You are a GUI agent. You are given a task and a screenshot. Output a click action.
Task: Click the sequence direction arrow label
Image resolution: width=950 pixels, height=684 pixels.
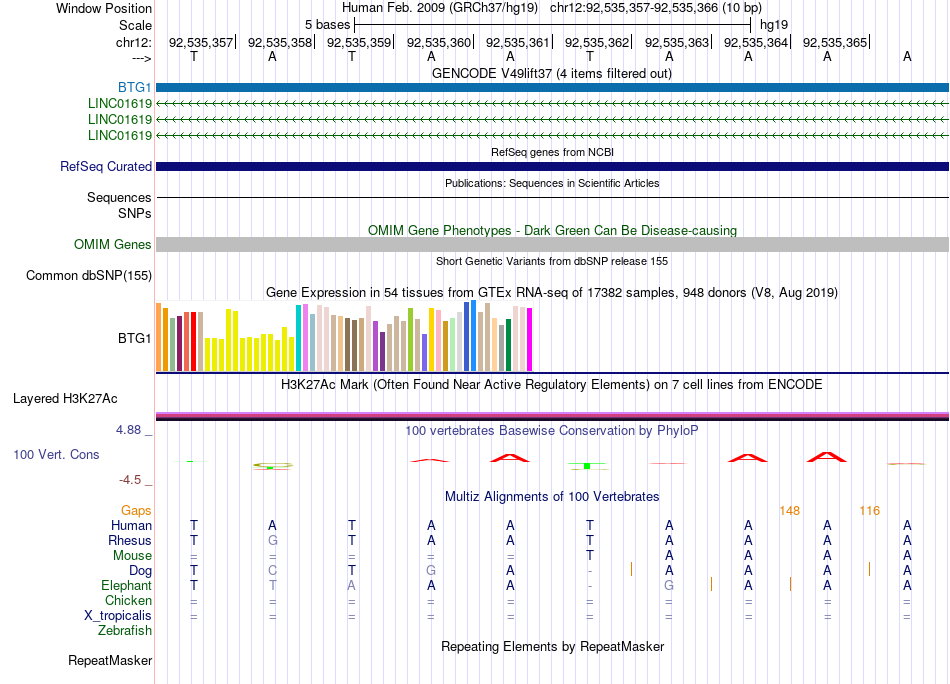[141, 58]
